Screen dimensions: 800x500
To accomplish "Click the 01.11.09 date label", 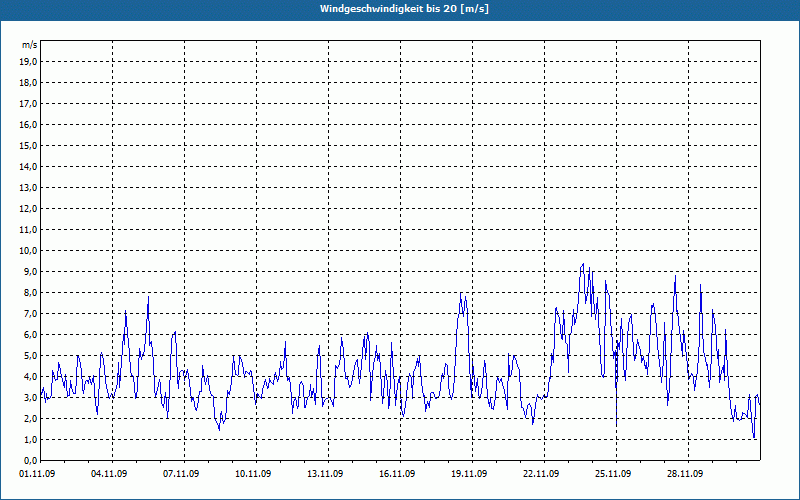I will [x=37, y=474].
